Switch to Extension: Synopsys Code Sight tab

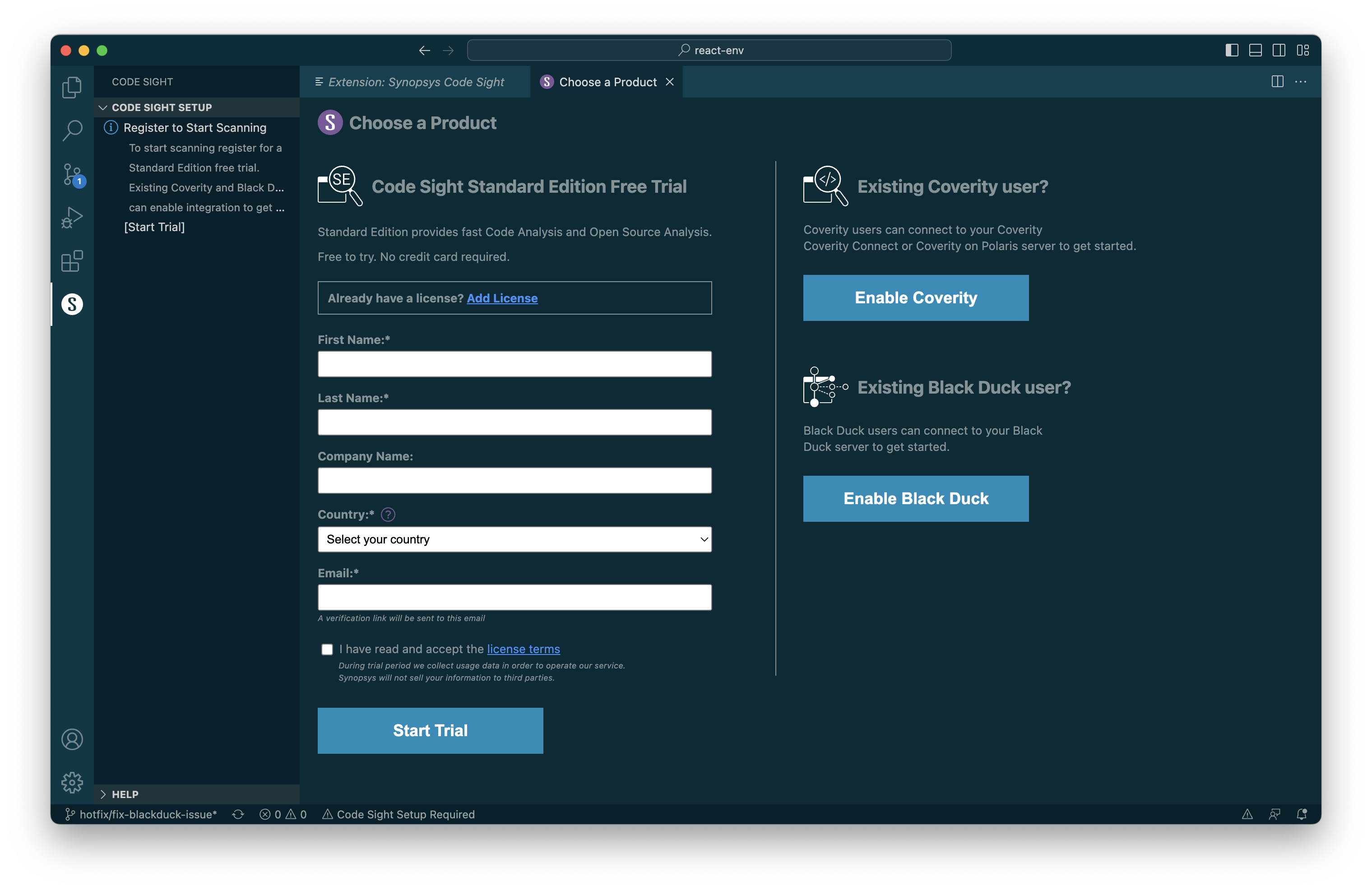tap(414, 82)
